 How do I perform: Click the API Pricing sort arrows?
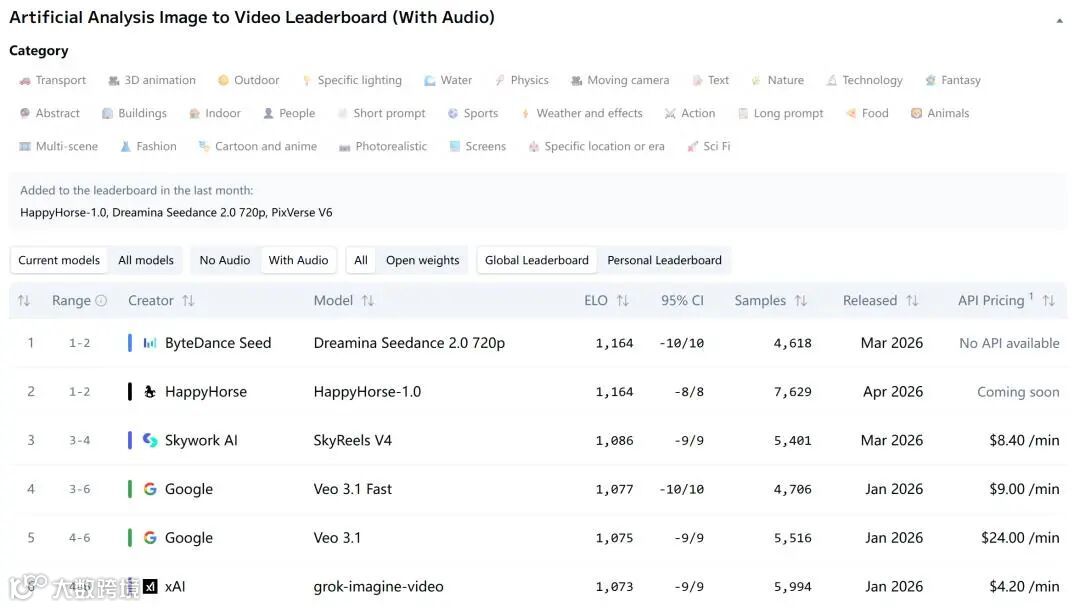1048,300
